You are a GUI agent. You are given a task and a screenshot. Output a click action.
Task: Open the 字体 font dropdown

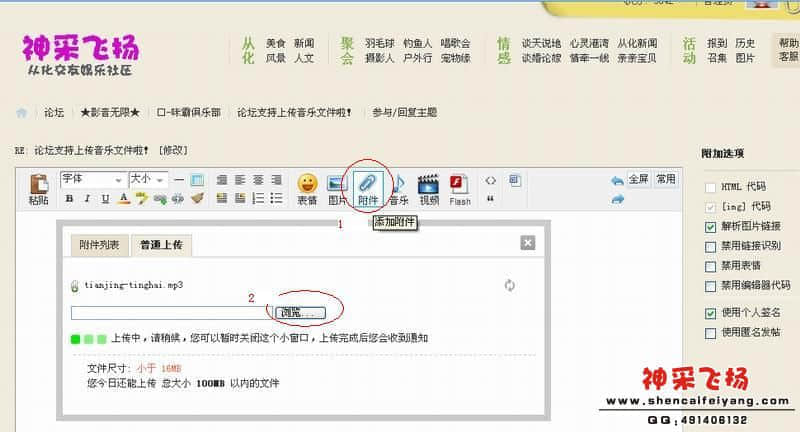tap(92, 179)
